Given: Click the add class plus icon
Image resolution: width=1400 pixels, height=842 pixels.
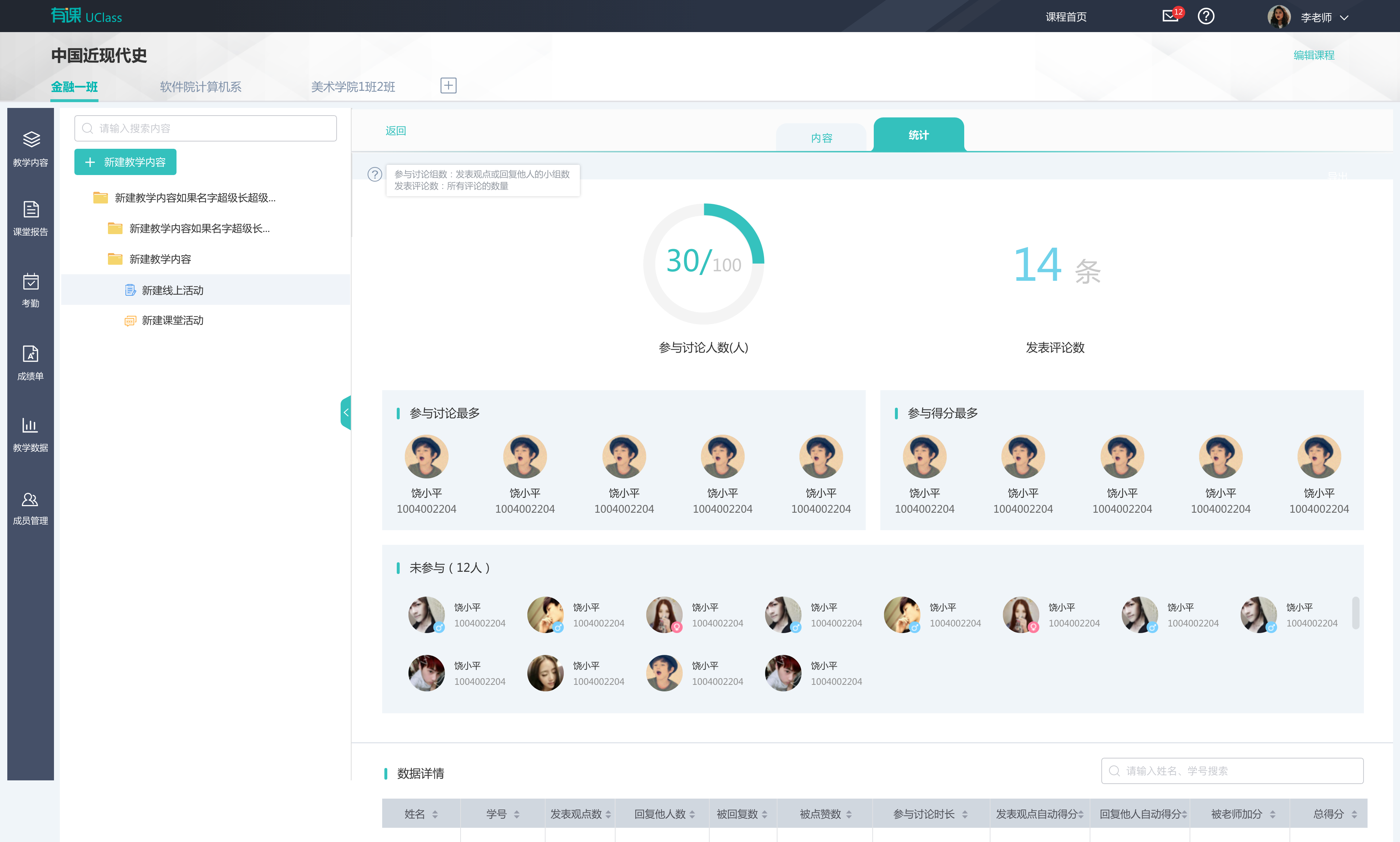Looking at the screenshot, I should 448,86.
